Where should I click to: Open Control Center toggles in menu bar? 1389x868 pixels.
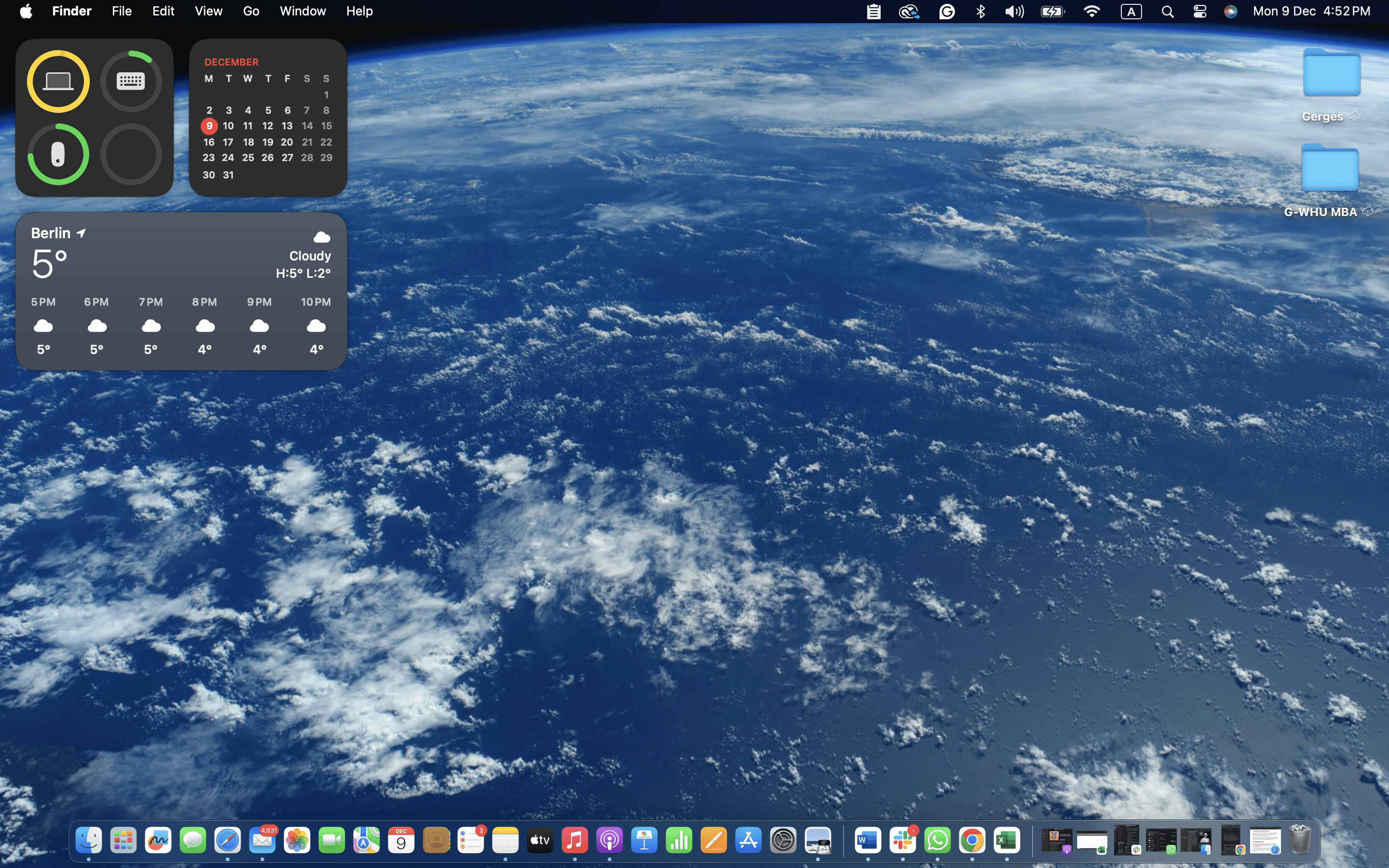coord(1199,12)
